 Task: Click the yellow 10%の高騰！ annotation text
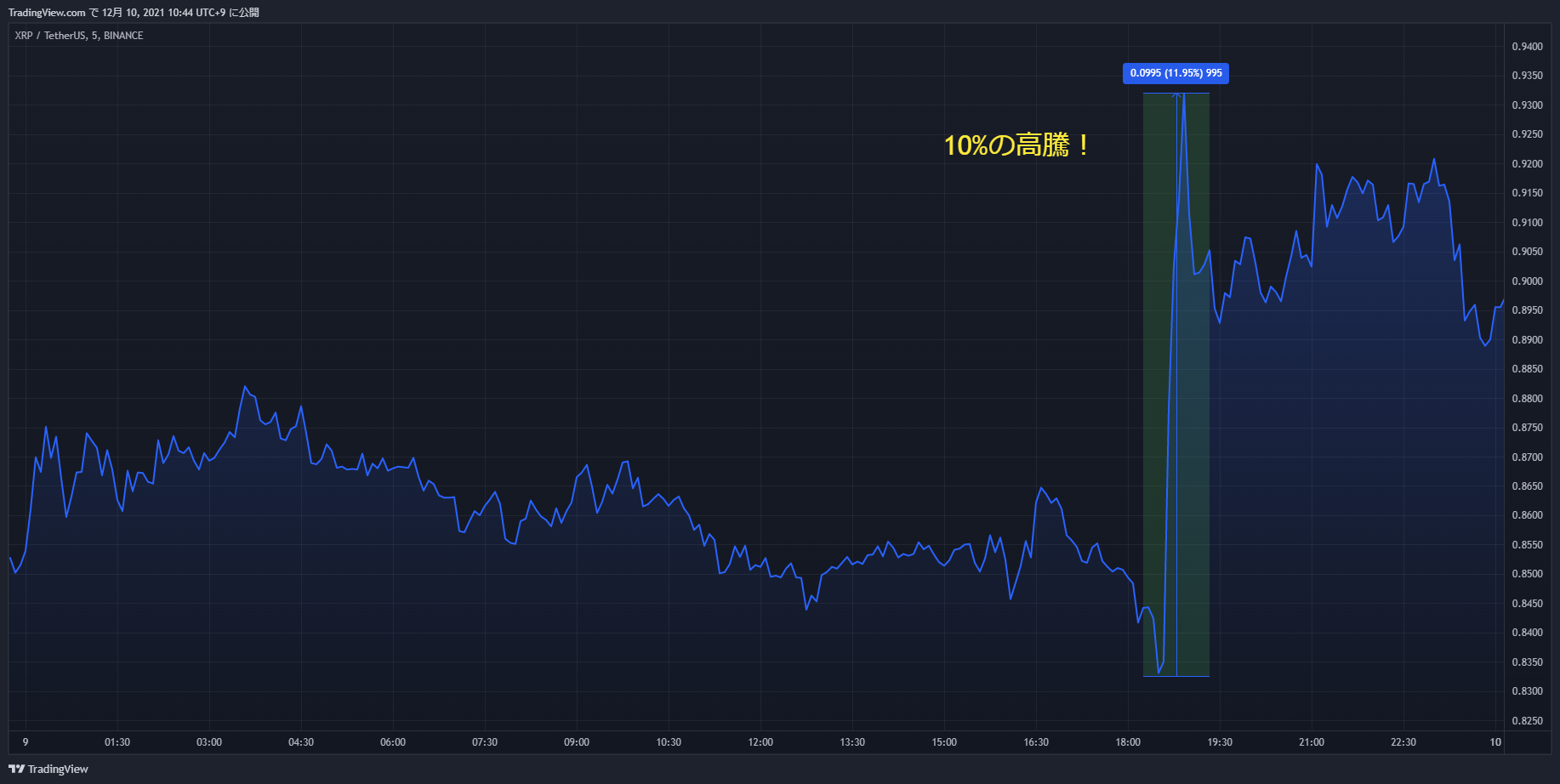click(1016, 145)
